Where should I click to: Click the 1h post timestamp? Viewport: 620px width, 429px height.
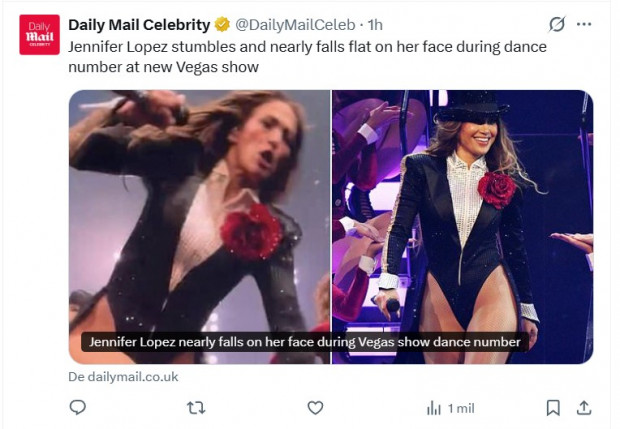pos(375,25)
